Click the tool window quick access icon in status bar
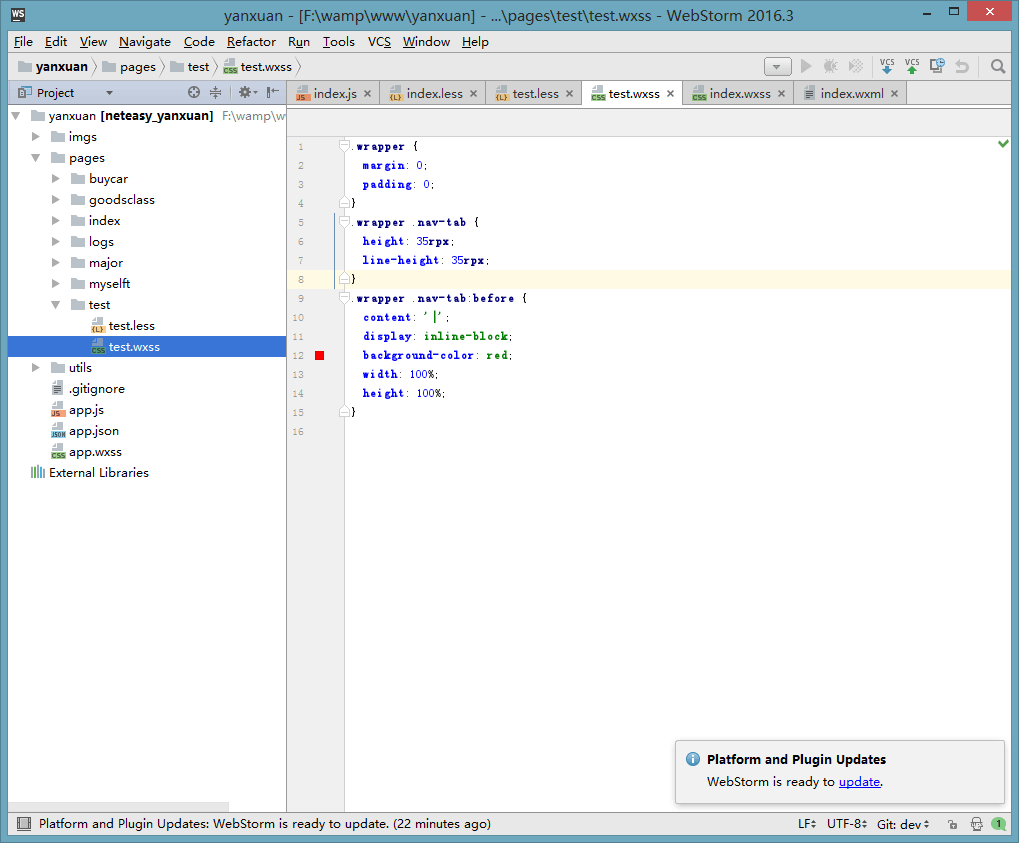This screenshot has height=843, width=1019. [23, 824]
